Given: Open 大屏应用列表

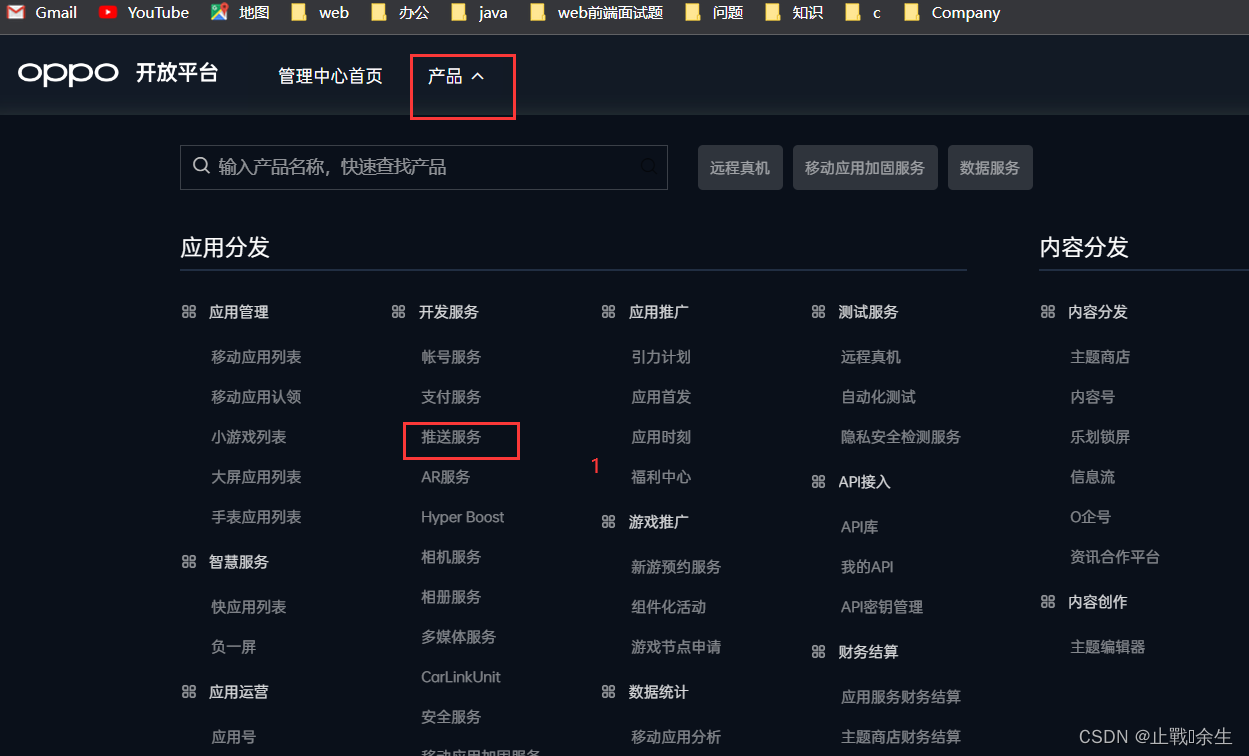Looking at the screenshot, I should 256,477.
